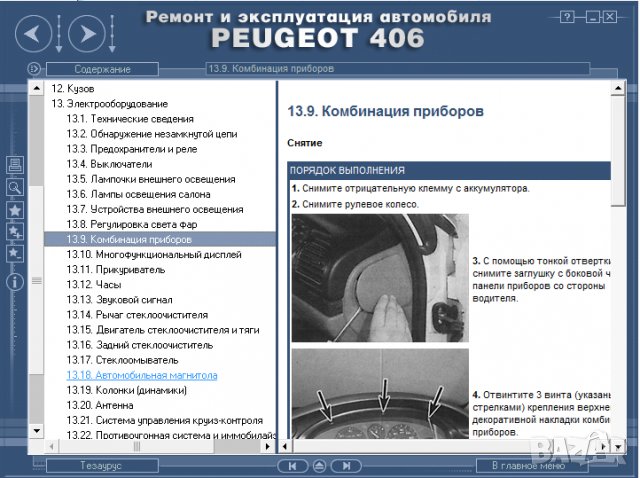Open 13.12. Часы

[x=94, y=285]
